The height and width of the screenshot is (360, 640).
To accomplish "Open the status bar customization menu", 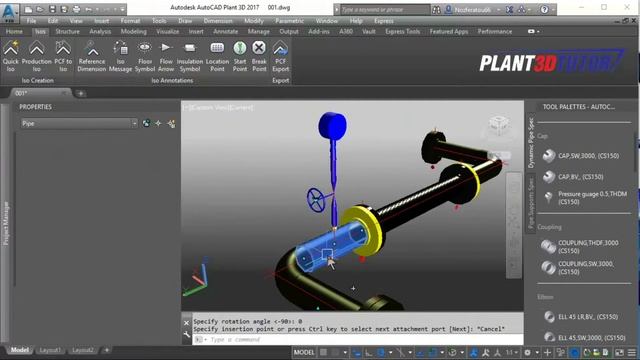I will [x=632, y=352].
